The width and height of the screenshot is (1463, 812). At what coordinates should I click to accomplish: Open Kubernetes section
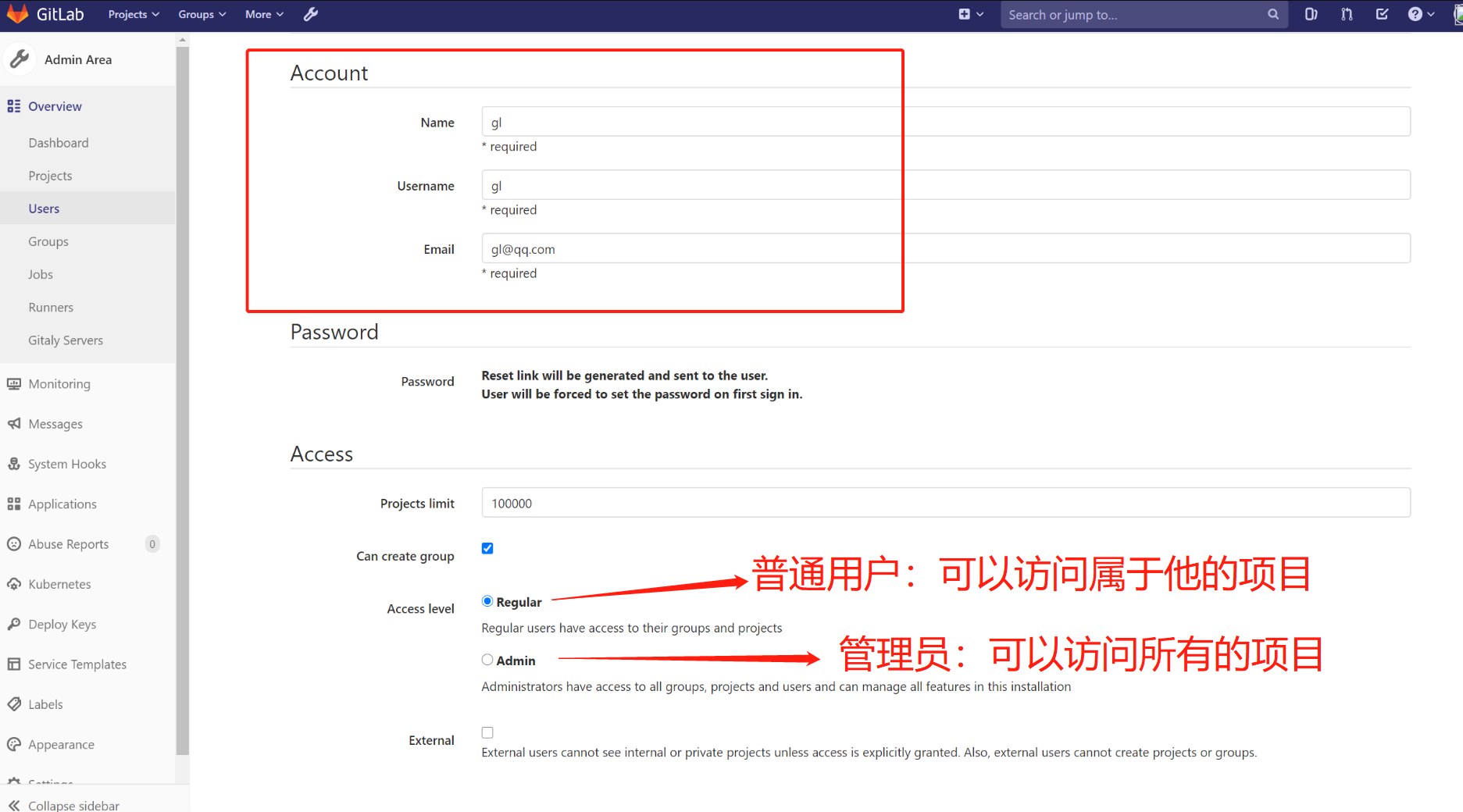click(x=59, y=584)
